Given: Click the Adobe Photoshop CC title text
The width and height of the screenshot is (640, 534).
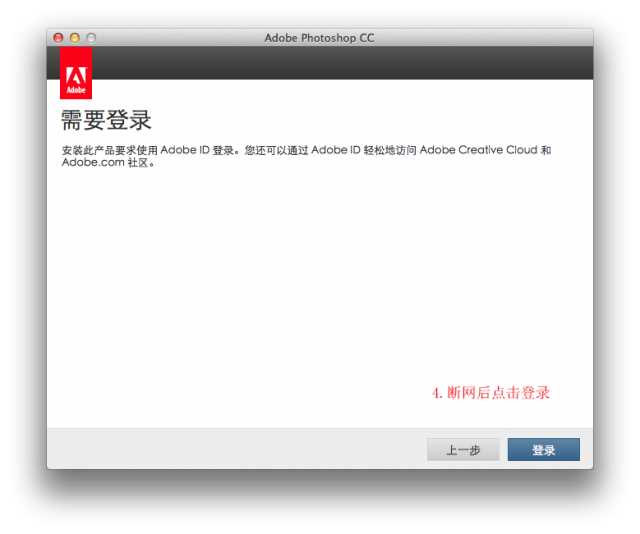Looking at the screenshot, I should click(319, 38).
